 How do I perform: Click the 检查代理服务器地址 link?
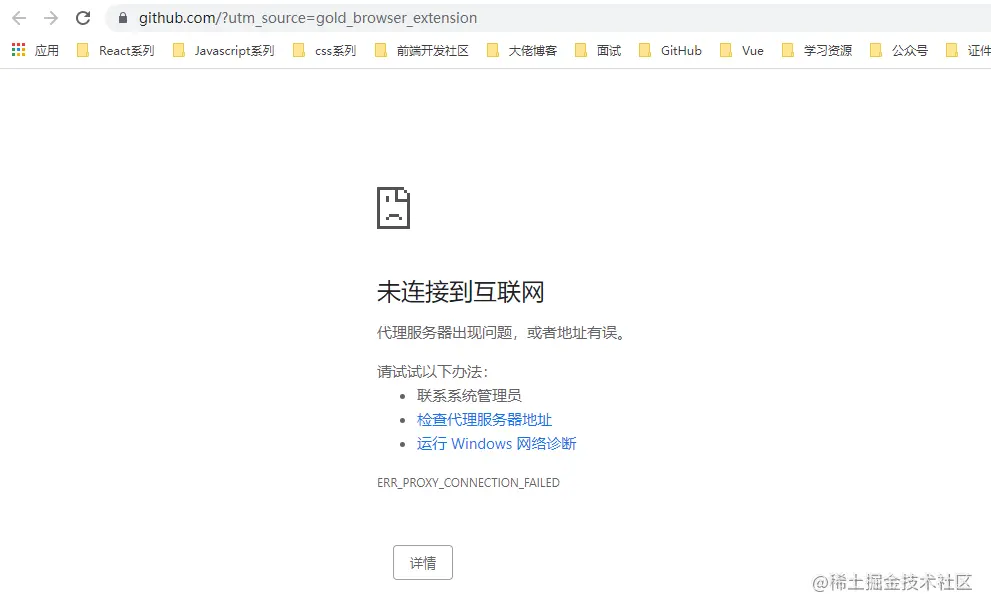(484, 420)
